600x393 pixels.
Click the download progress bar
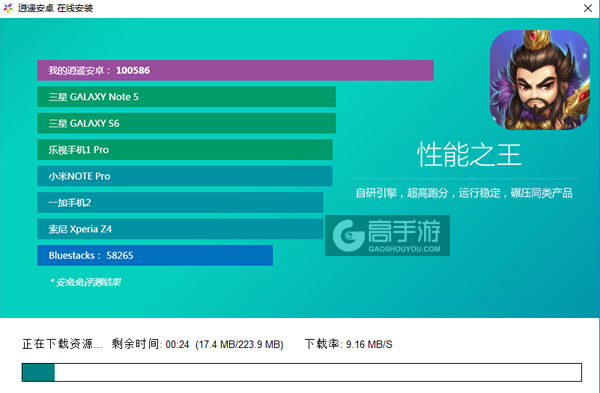click(x=302, y=372)
